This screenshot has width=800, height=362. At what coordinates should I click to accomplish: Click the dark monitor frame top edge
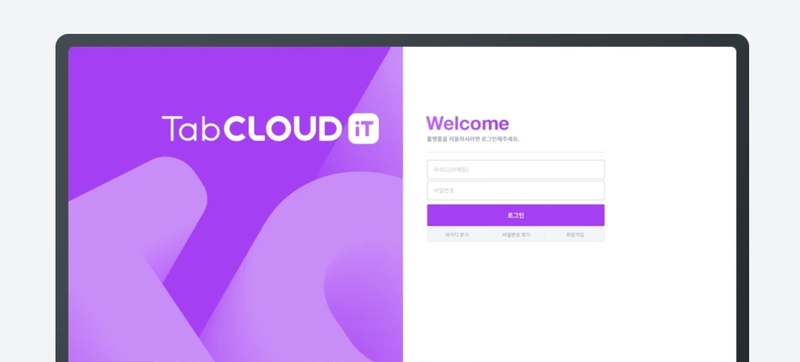pos(402,40)
